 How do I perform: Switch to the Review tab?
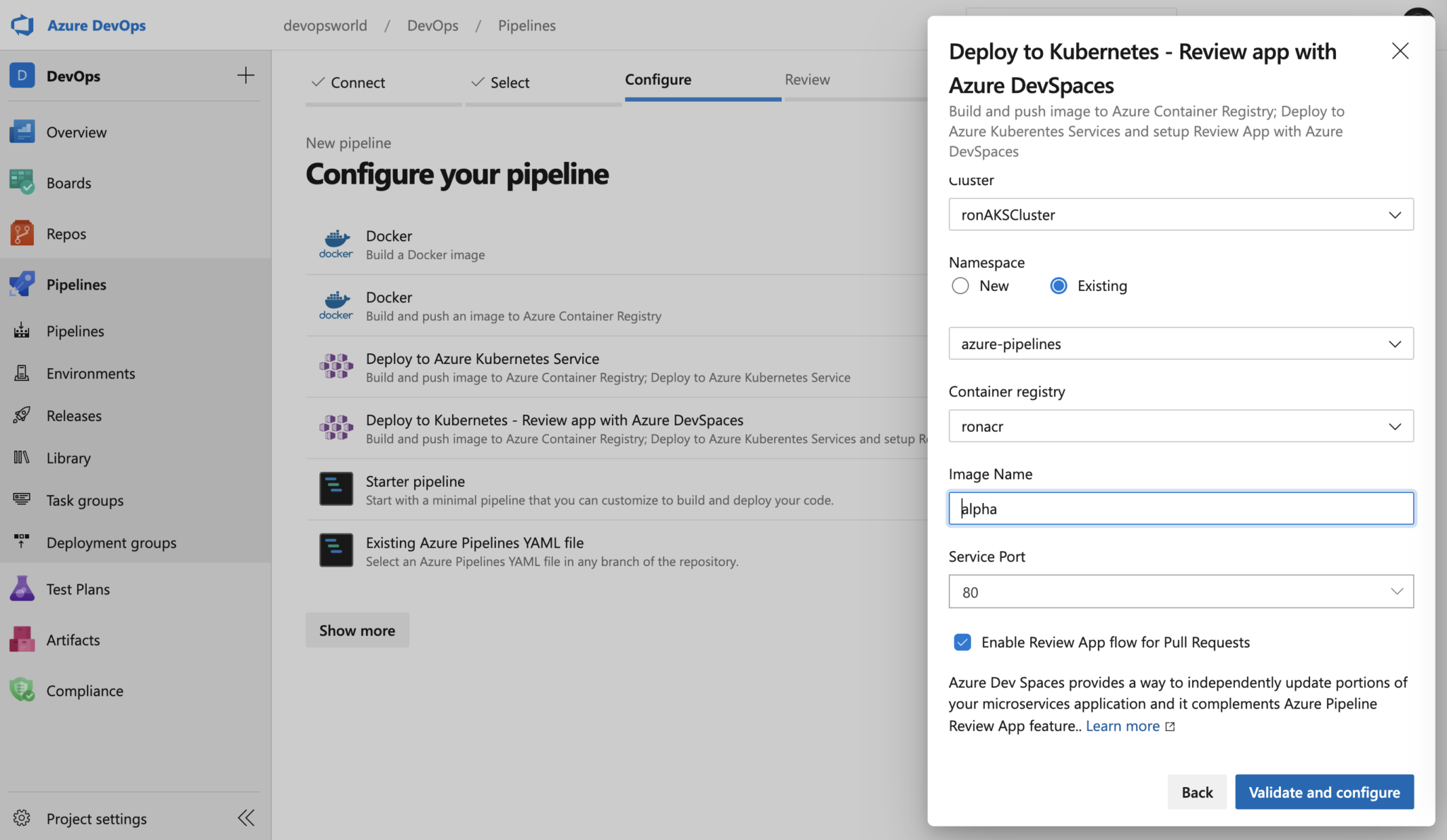[x=807, y=80]
